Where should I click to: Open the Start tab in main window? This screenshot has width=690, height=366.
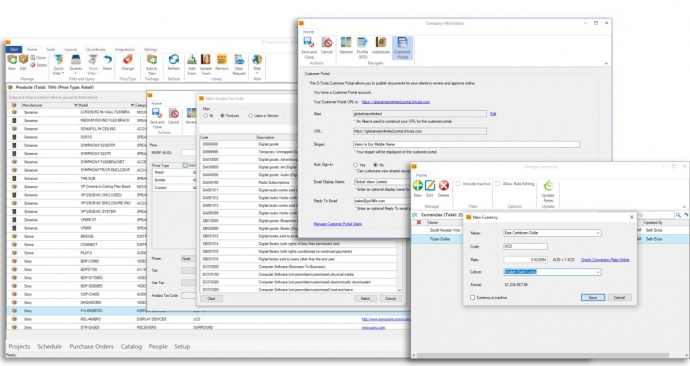pyautogui.click(x=14, y=49)
